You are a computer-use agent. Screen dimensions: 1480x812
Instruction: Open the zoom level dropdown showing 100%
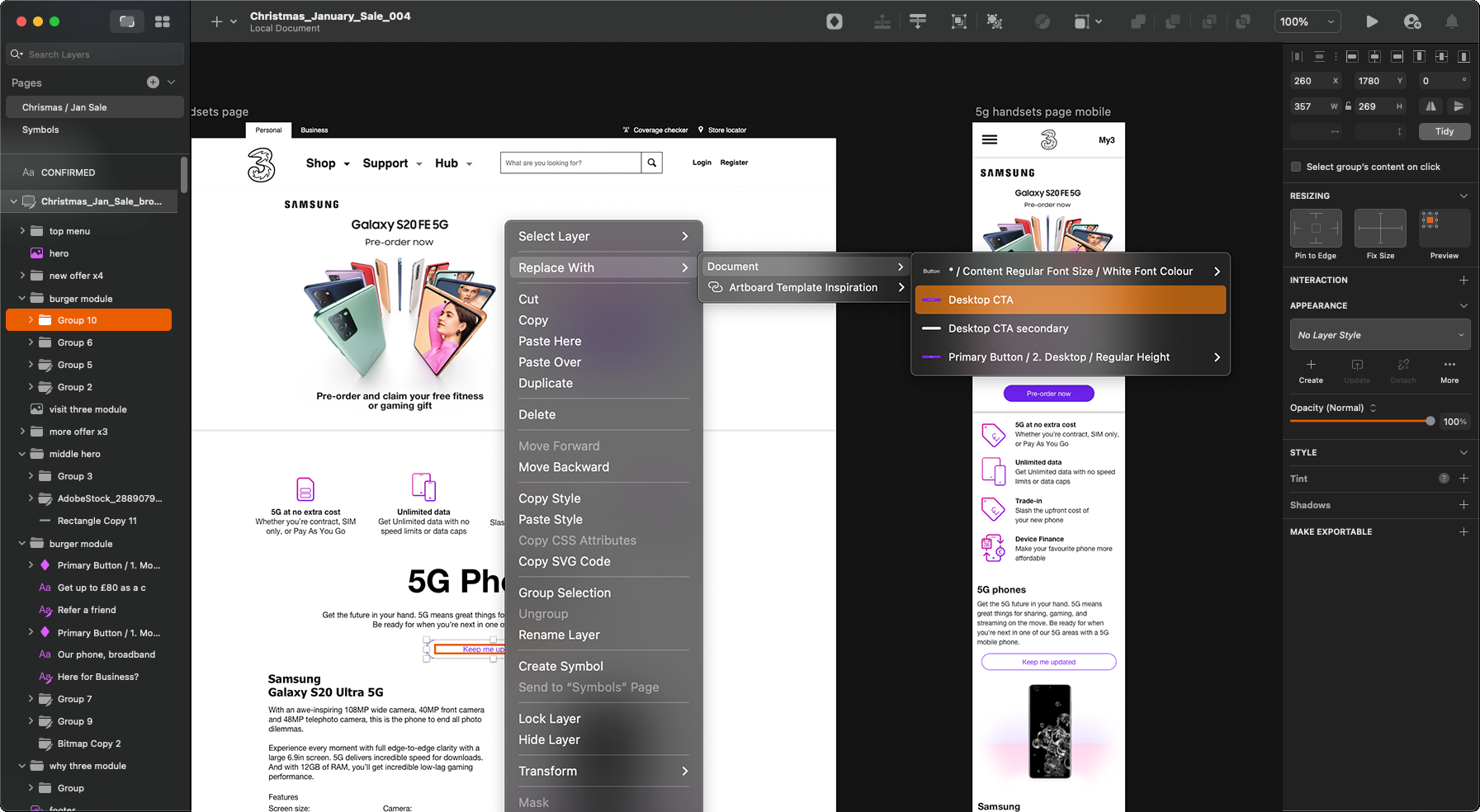pyautogui.click(x=1306, y=21)
